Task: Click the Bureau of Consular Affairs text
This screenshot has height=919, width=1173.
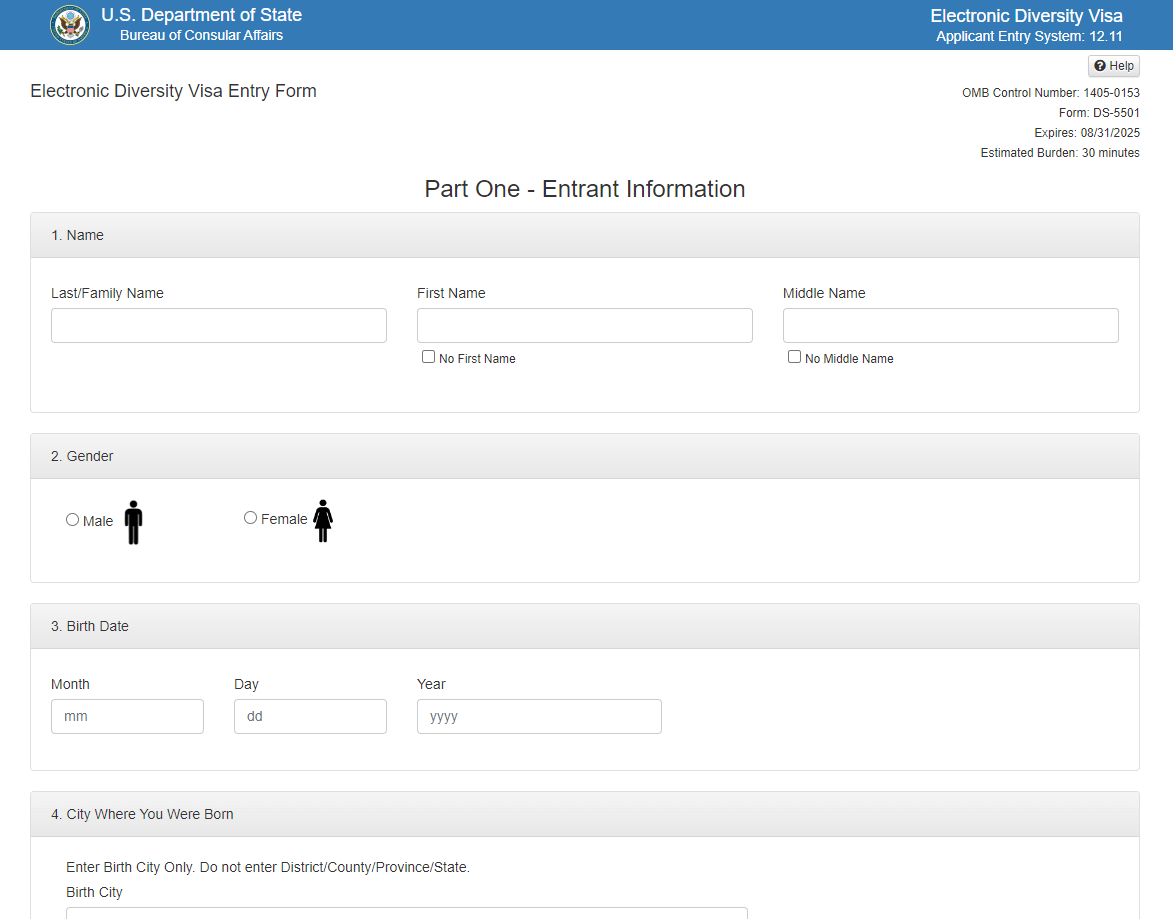Action: pyautogui.click(x=201, y=36)
